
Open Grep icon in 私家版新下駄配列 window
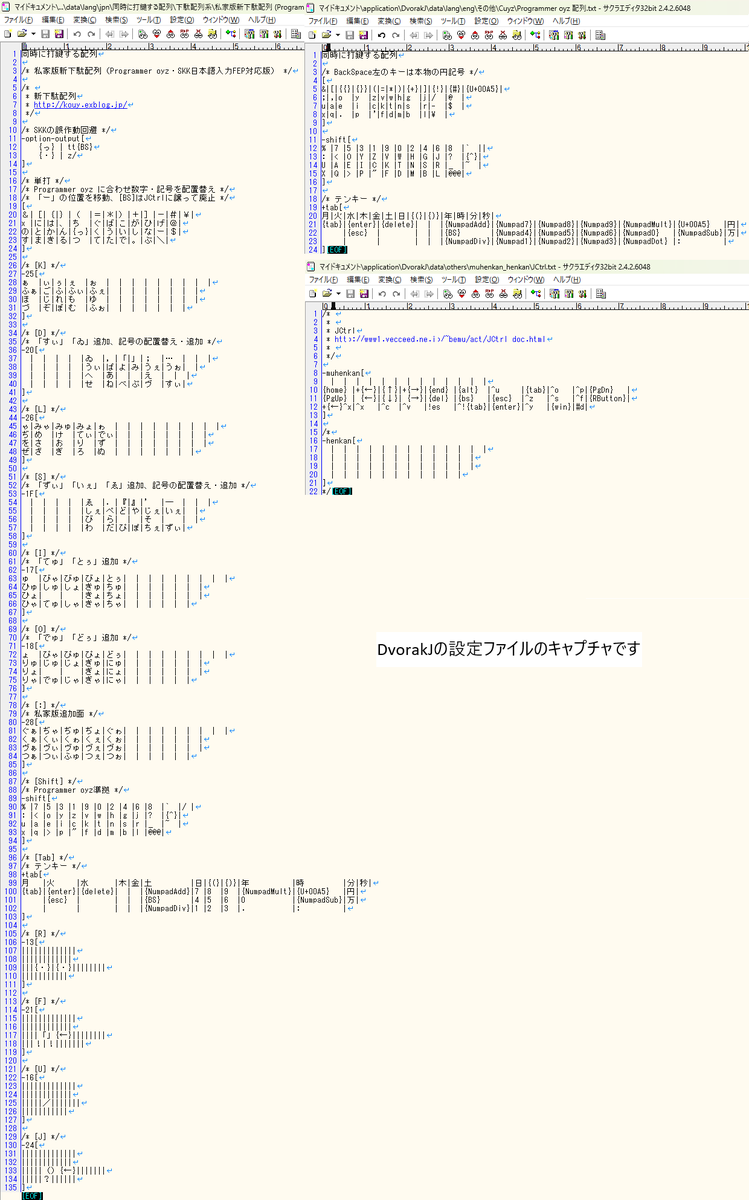213,34
